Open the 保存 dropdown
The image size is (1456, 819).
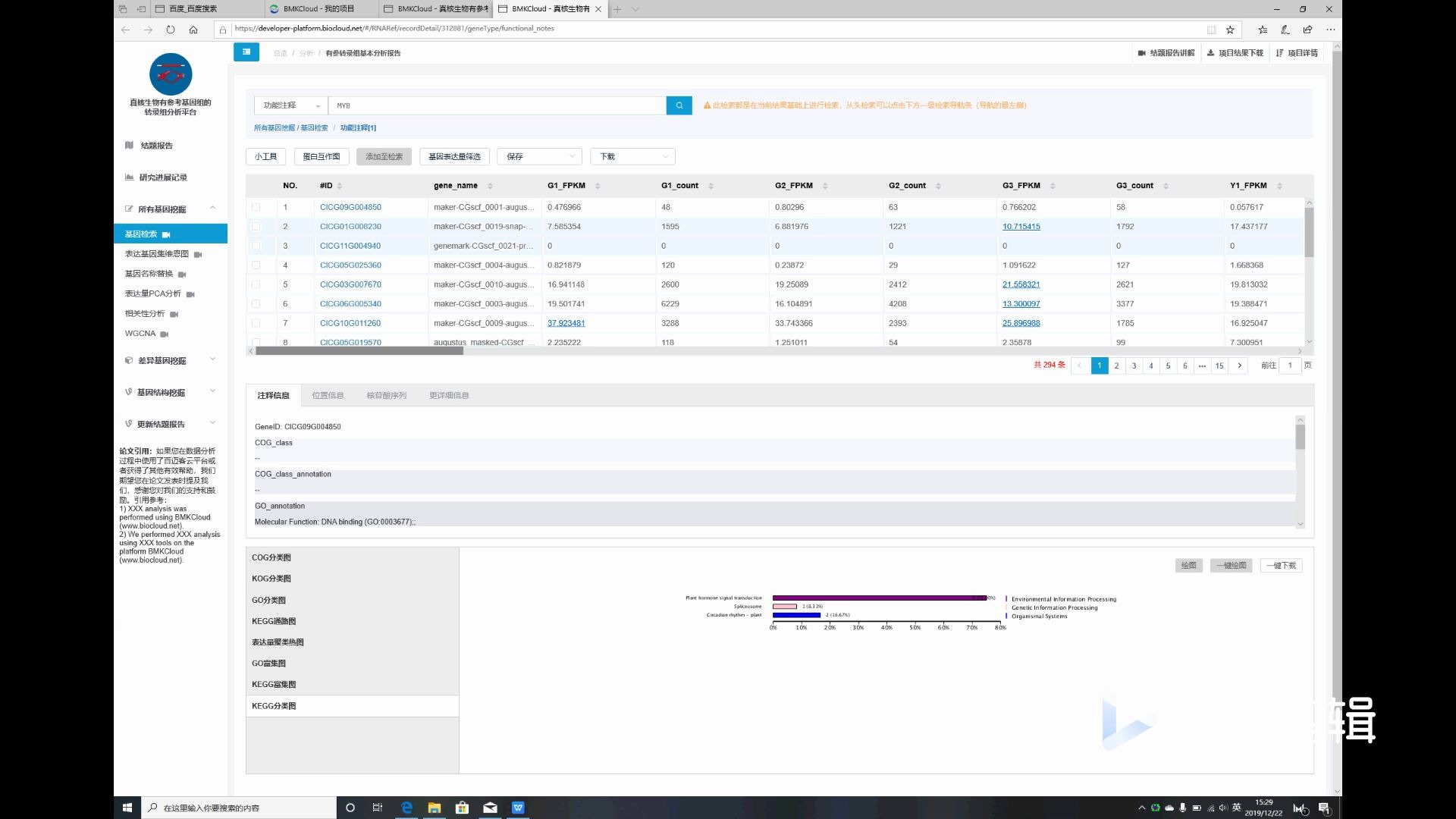pos(539,156)
